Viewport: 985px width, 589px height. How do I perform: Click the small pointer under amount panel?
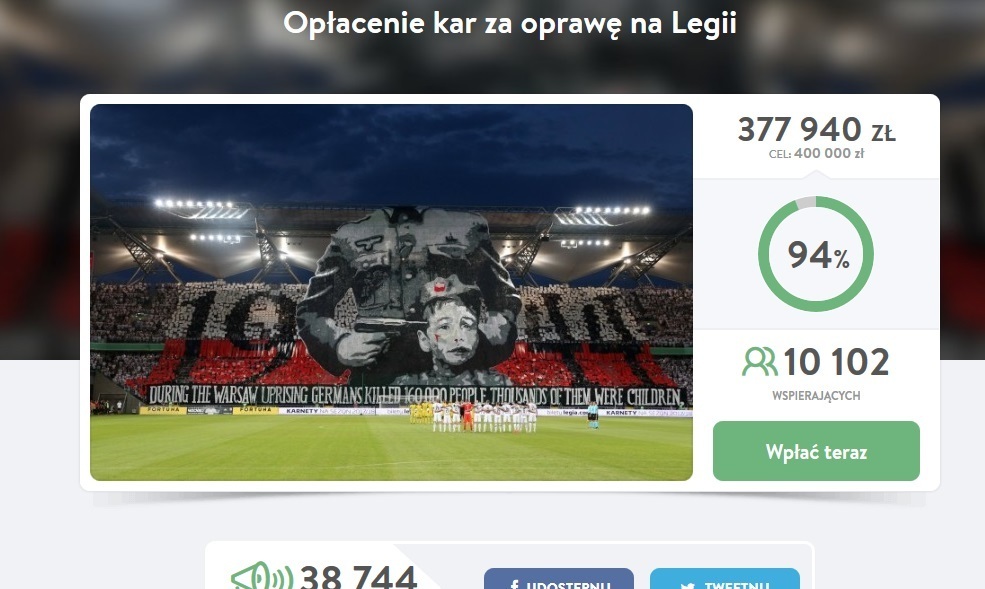click(x=816, y=176)
